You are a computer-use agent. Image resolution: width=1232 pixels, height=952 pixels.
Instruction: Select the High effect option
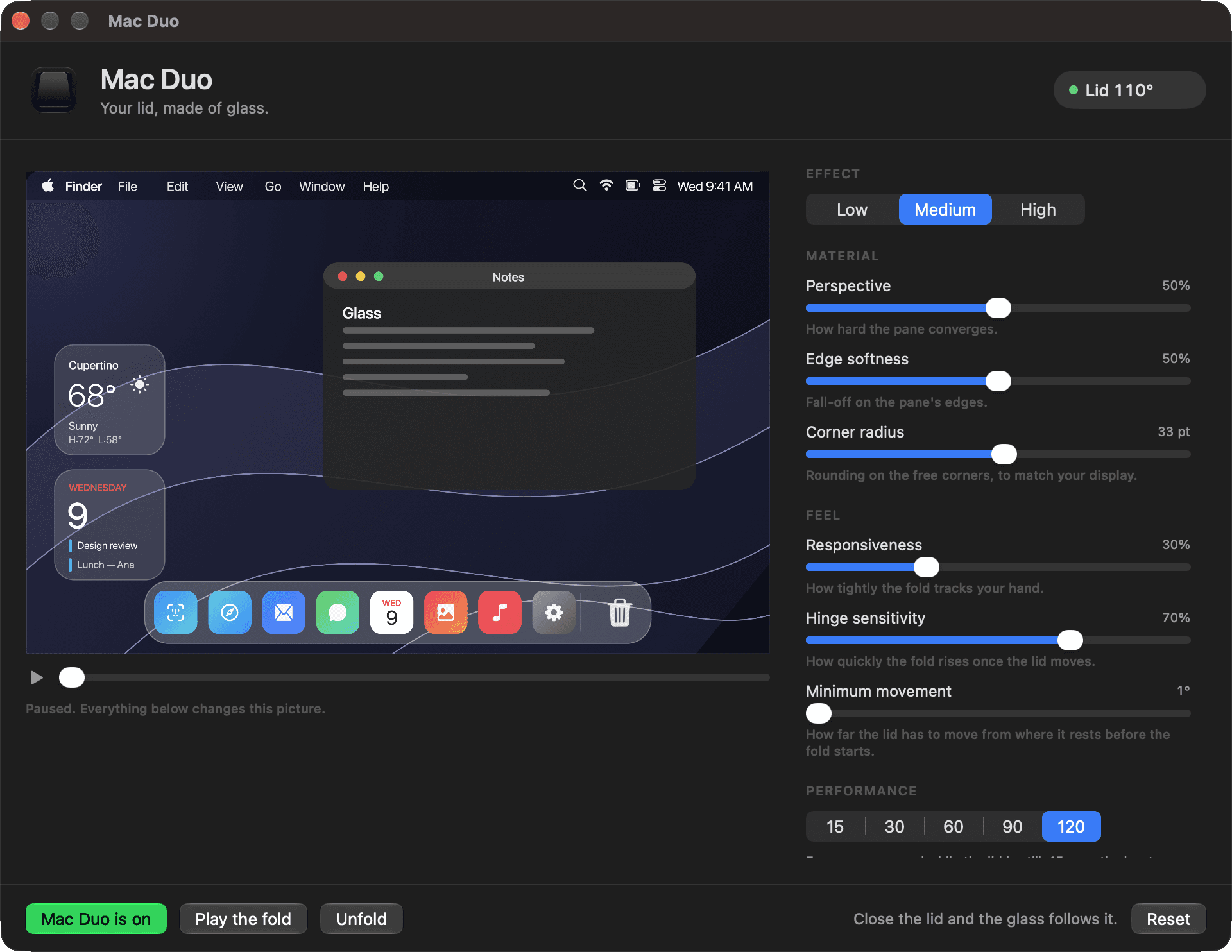click(1038, 210)
